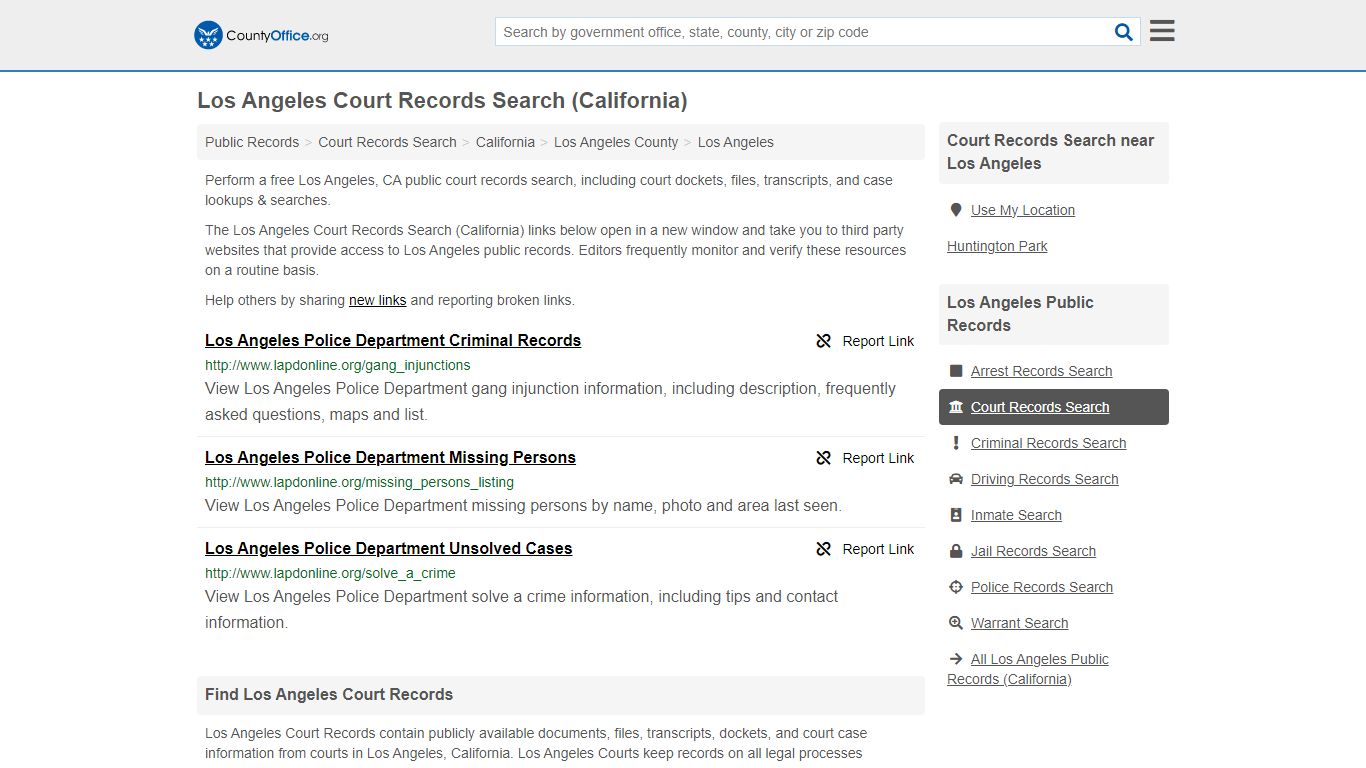Click the Driving Records car icon
The width and height of the screenshot is (1366, 768).
955,479
